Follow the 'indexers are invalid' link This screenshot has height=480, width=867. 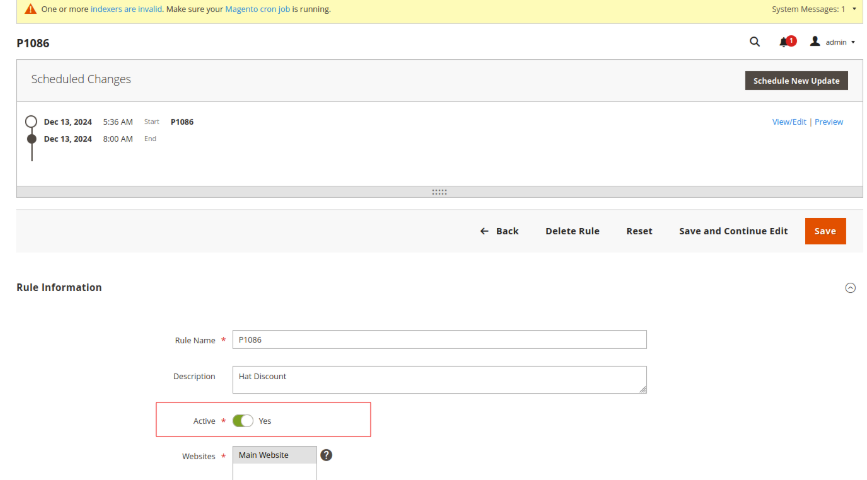coord(126,9)
